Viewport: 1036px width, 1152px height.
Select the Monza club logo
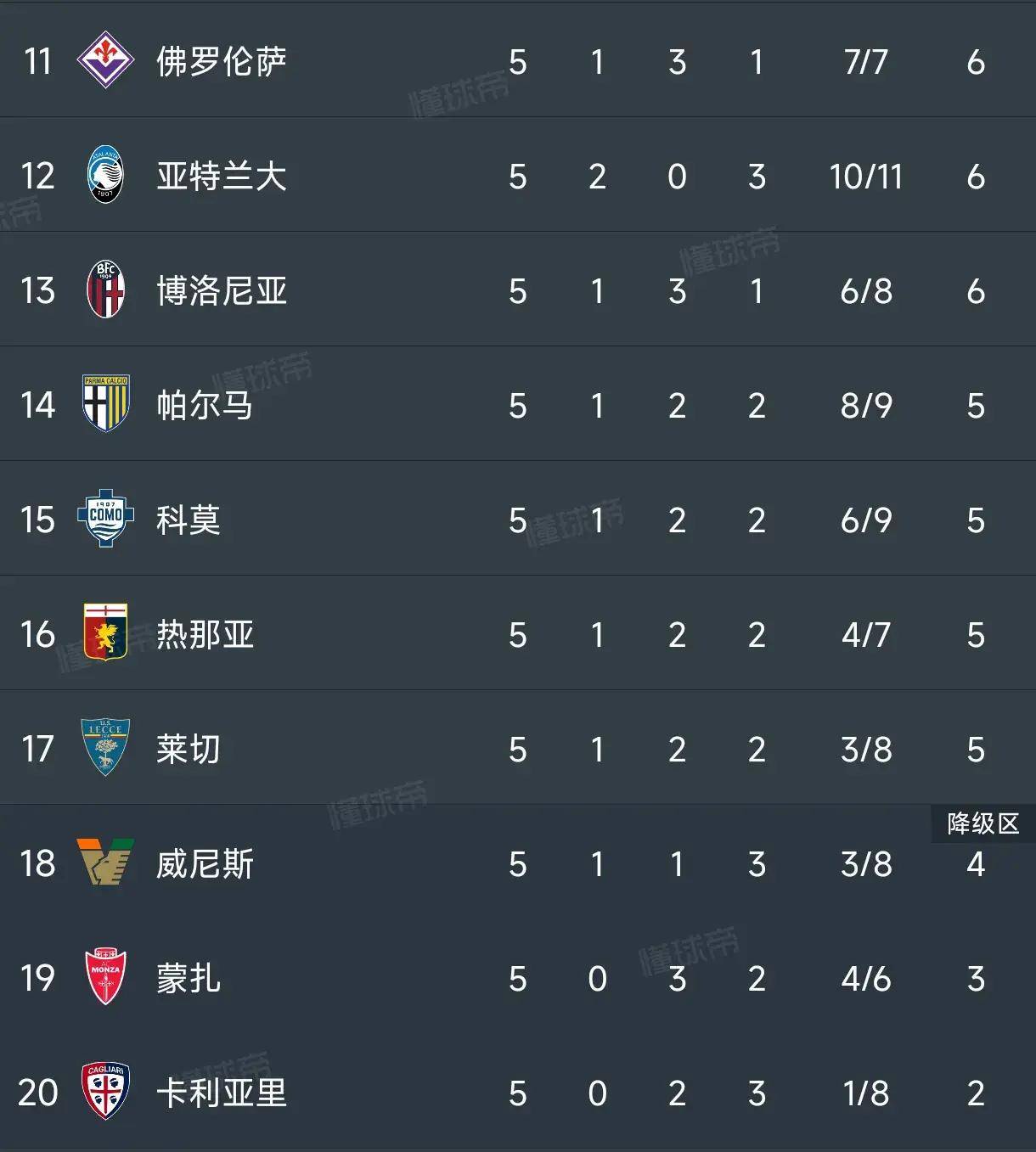point(105,978)
